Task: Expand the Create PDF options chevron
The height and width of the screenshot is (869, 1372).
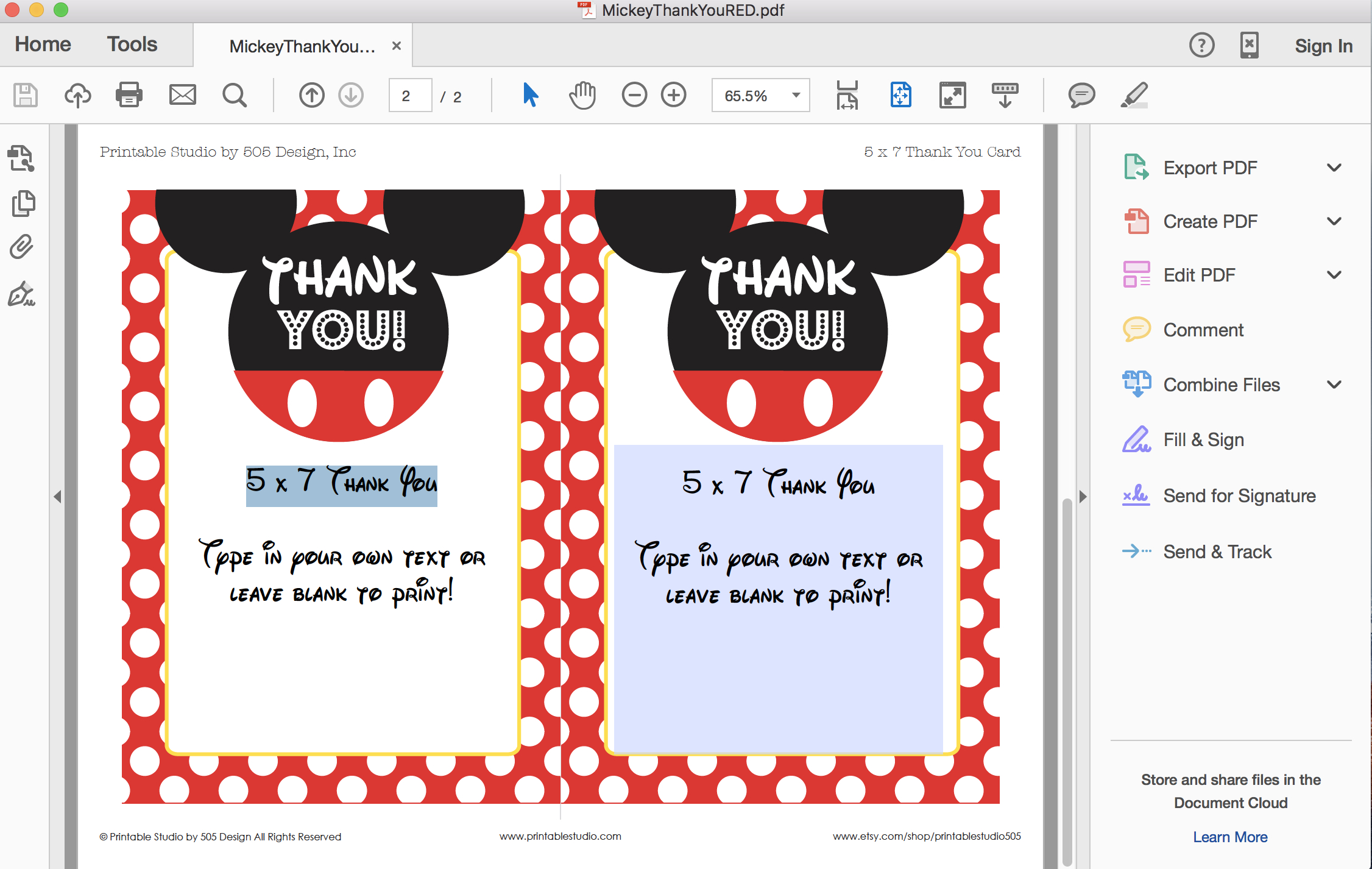Action: [x=1335, y=221]
